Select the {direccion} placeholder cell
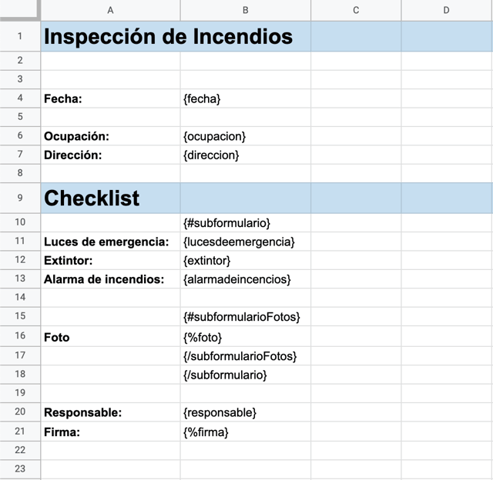The image size is (493, 480). [245, 155]
